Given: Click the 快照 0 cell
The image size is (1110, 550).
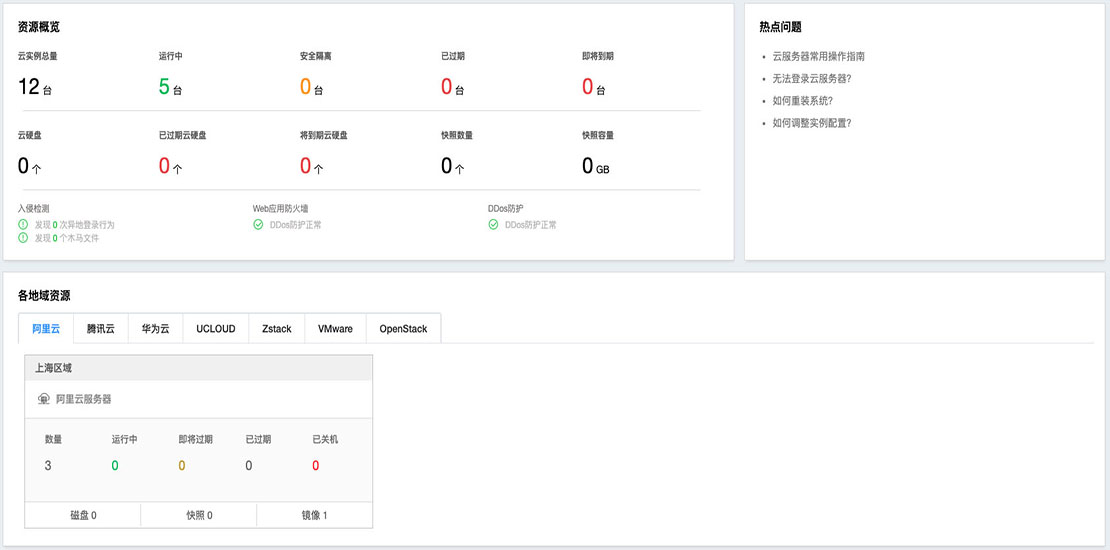Looking at the screenshot, I should [199, 515].
